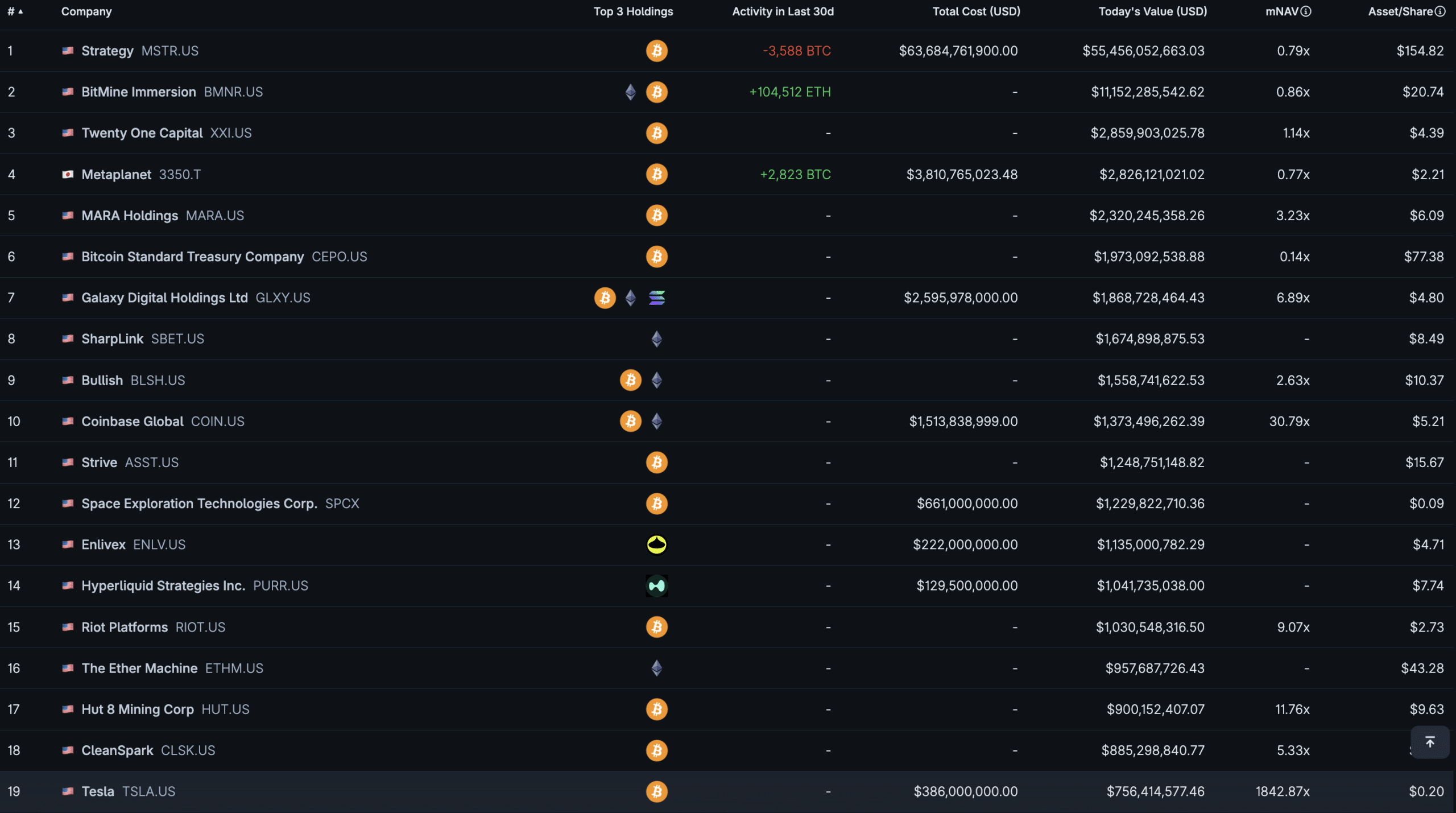Click the Riot Platforms RIOT.US row name
Viewport: 1456px width, 813px height.
tap(153, 627)
